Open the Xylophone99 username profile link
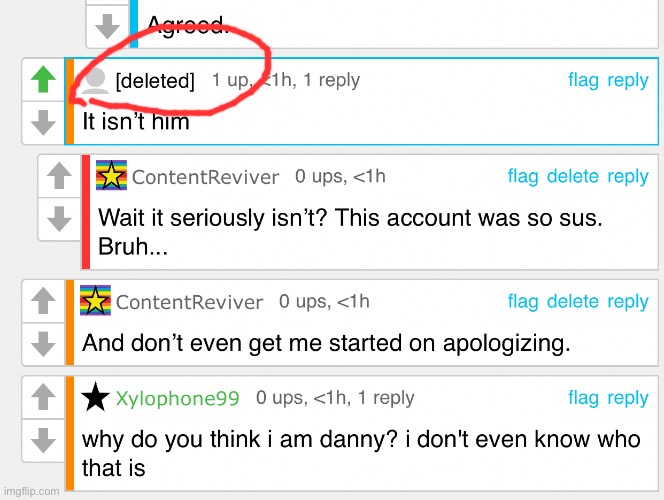Screen dimensions: 664x500 [177, 398]
